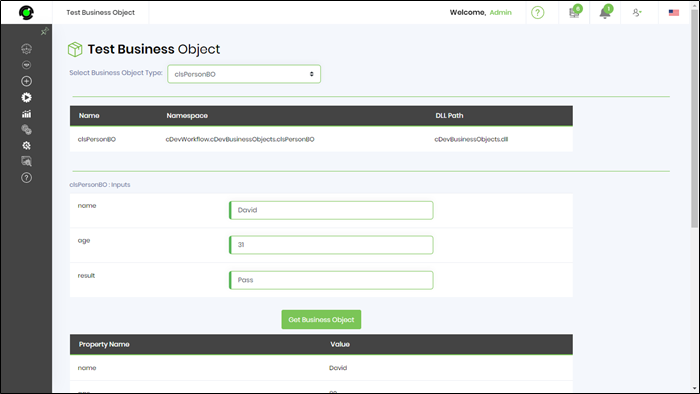Open the settings cog sidebar icon

coord(26,145)
